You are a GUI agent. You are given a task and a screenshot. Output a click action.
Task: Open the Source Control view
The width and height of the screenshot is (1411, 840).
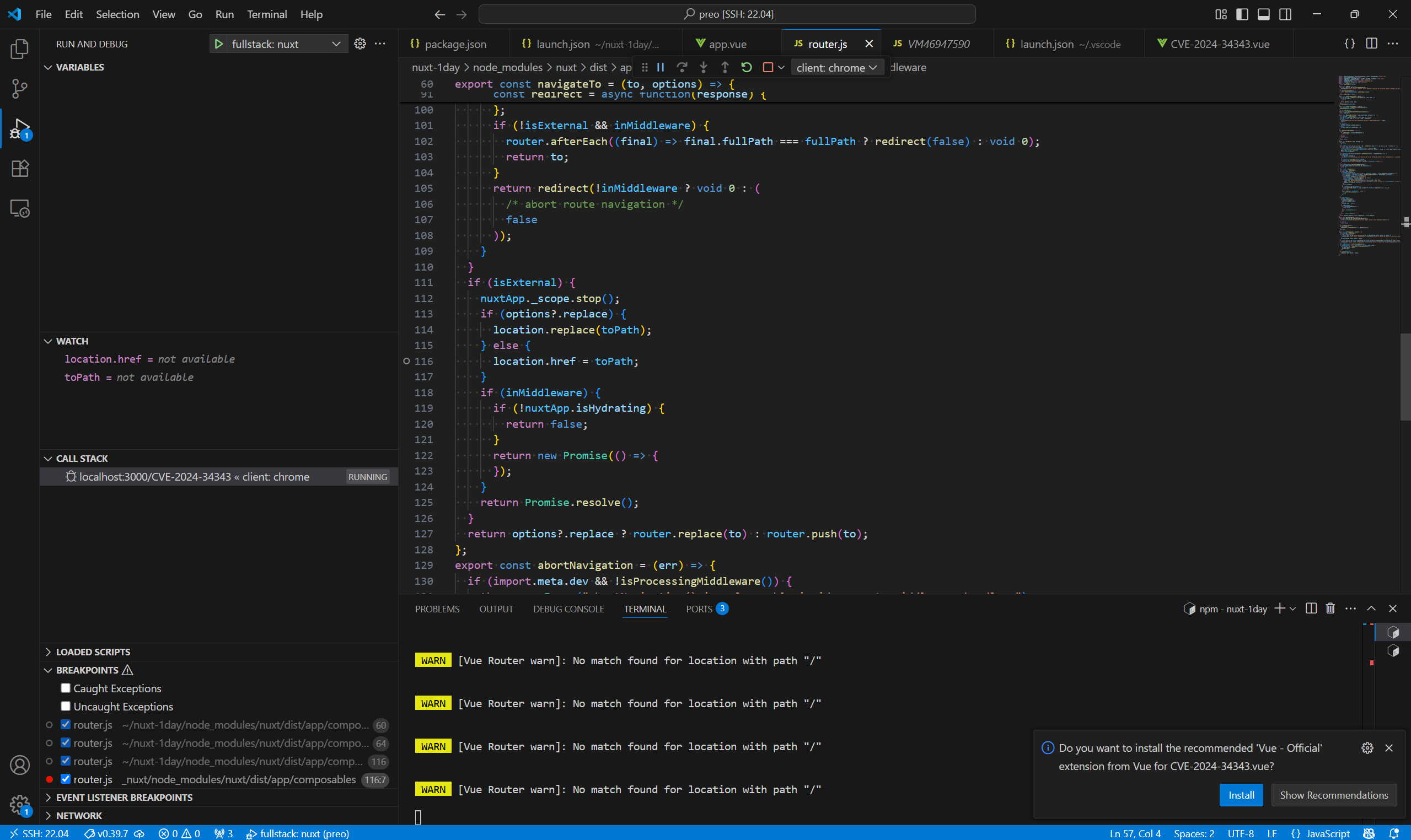pos(20,89)
